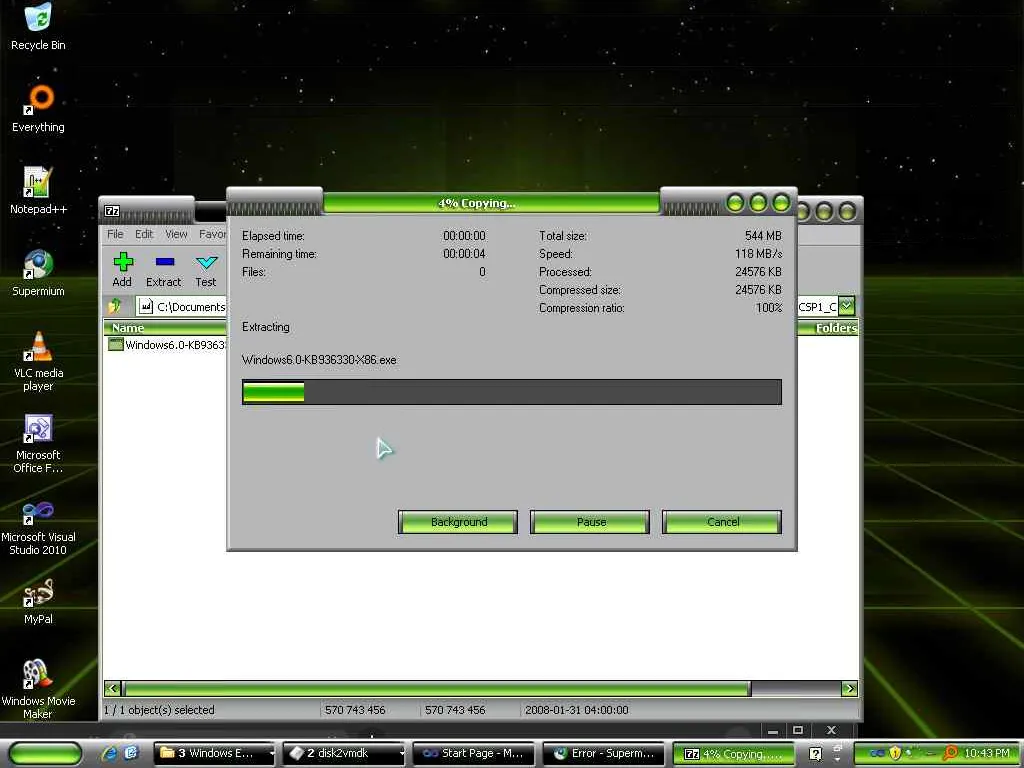
Task: Click the left scroll arrow in 7-Zip
Action: click(112, 688)
